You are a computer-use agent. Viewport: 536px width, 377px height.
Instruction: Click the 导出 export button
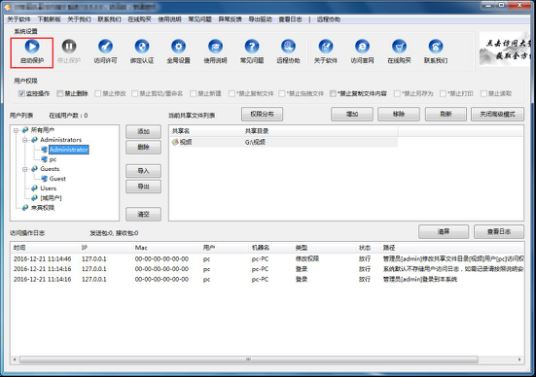pyautogui.click(x=143, y=187)
